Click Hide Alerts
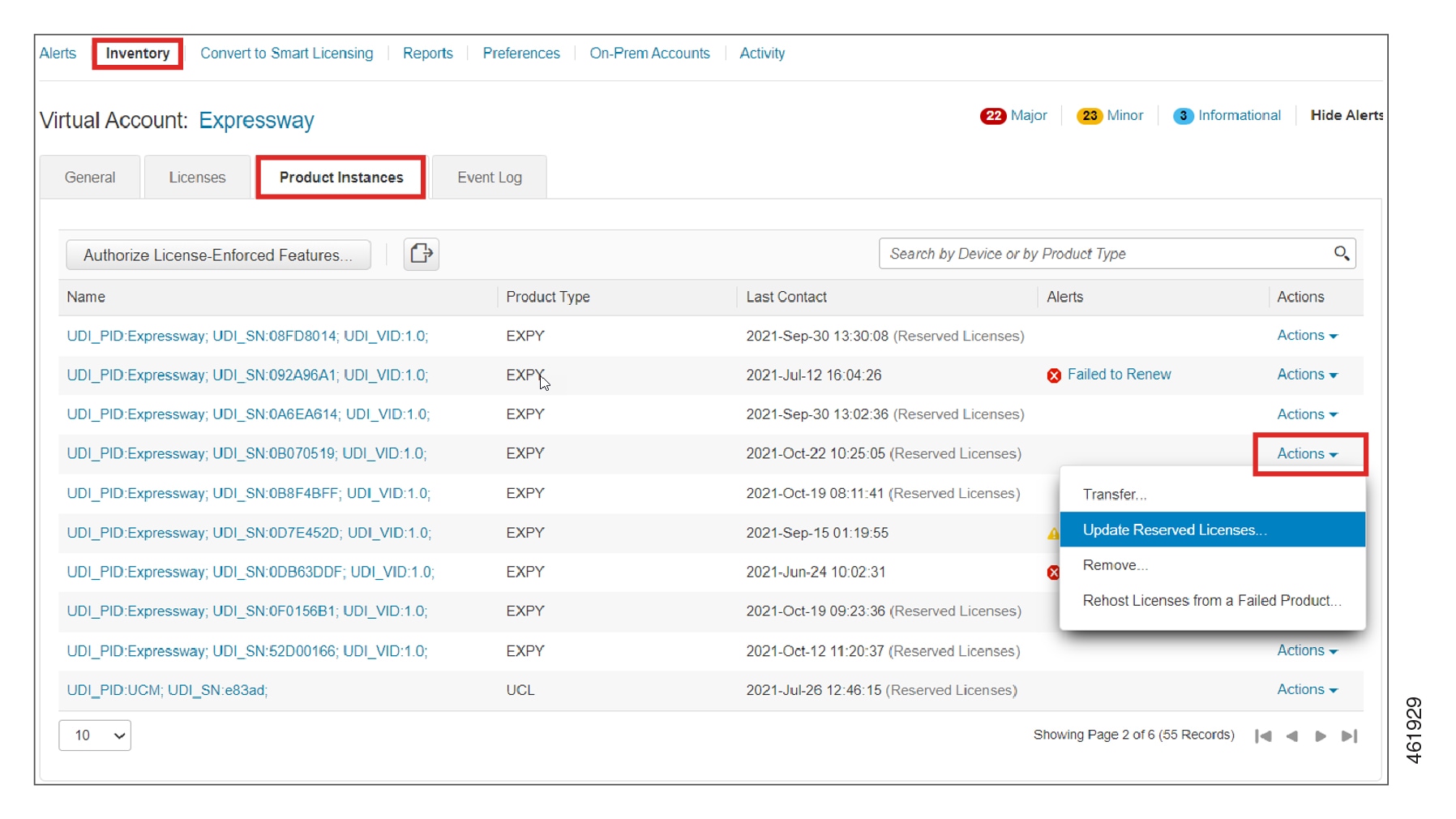The width and height of the screenshot is (1456, 819). pos(1347,115)
